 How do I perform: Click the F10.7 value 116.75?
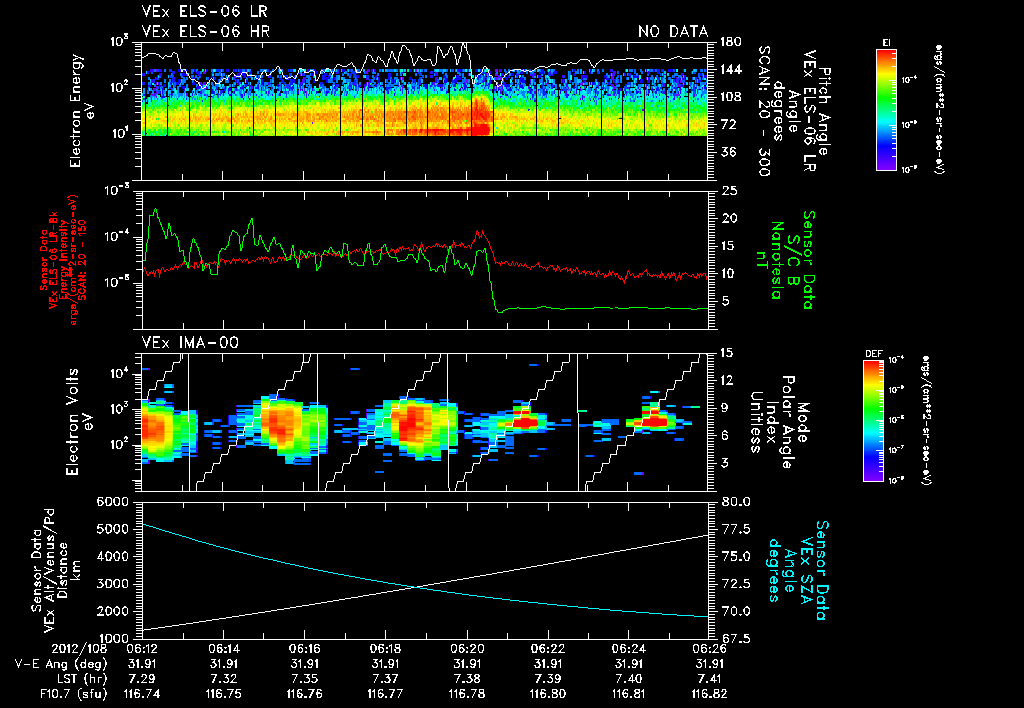pos(223,694)
